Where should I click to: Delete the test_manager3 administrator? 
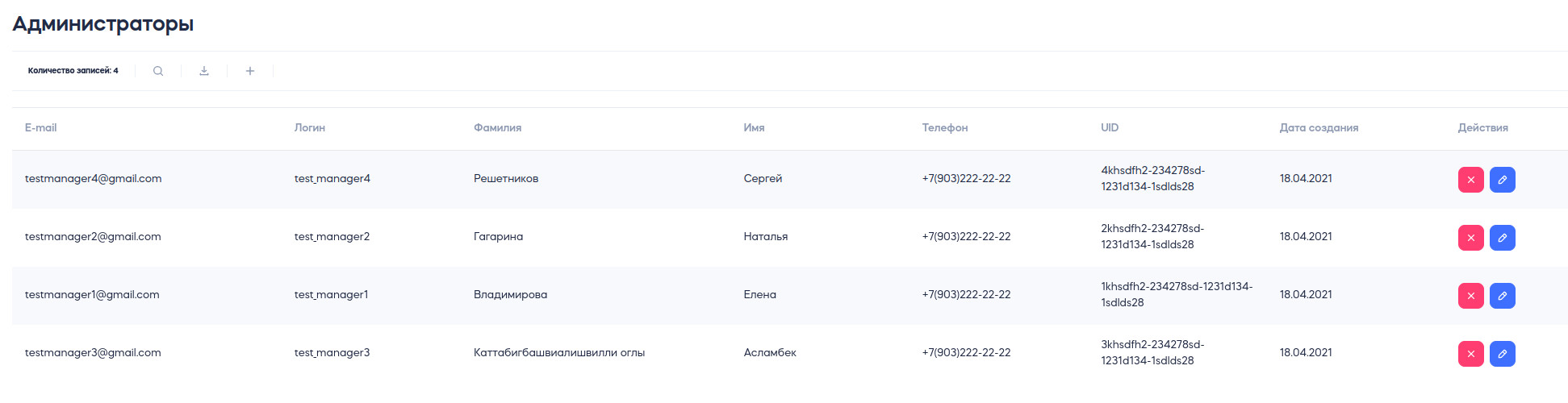point(1471,354)
